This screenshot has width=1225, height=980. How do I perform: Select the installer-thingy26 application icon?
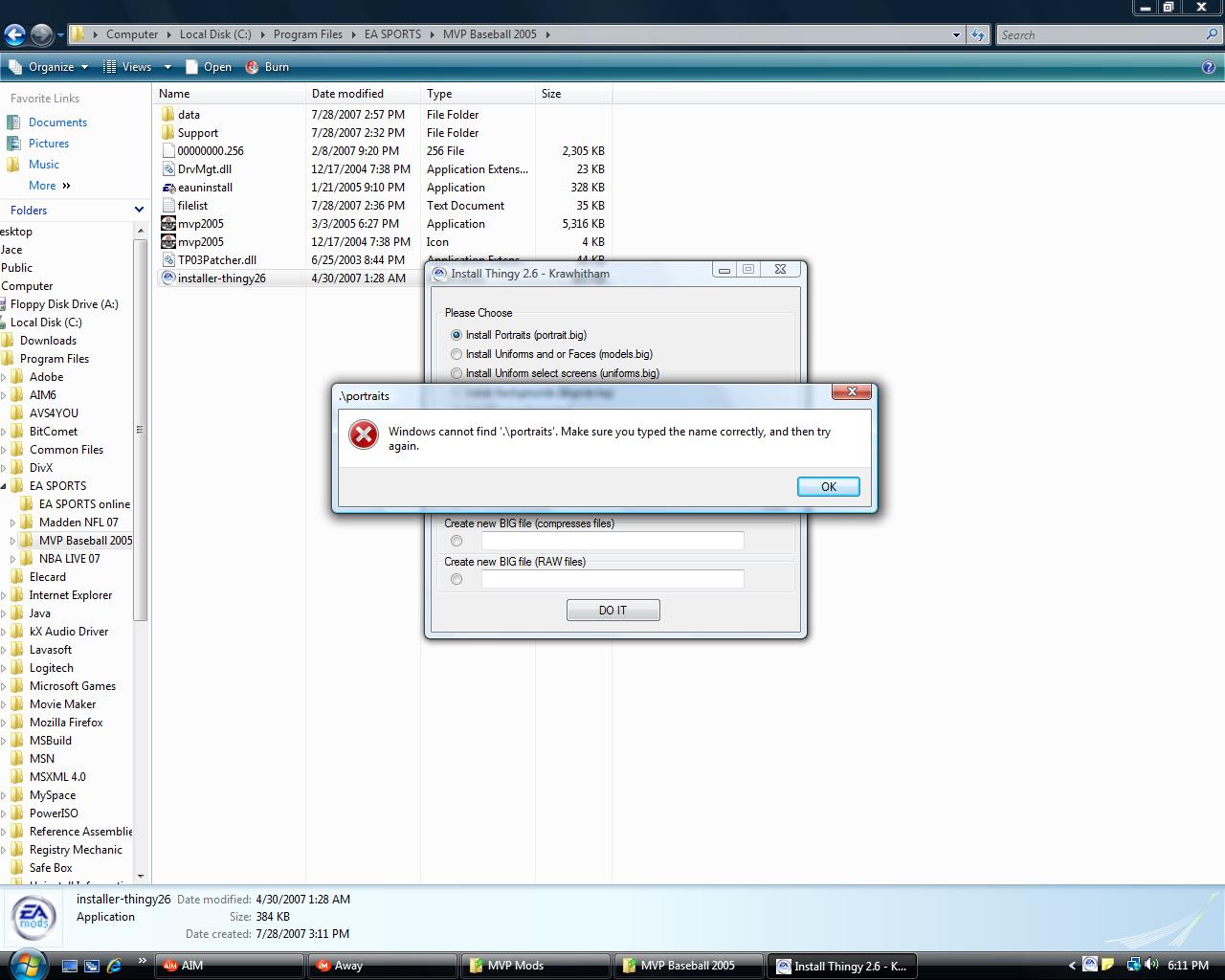pyautogui.click(x=168, y=278)
